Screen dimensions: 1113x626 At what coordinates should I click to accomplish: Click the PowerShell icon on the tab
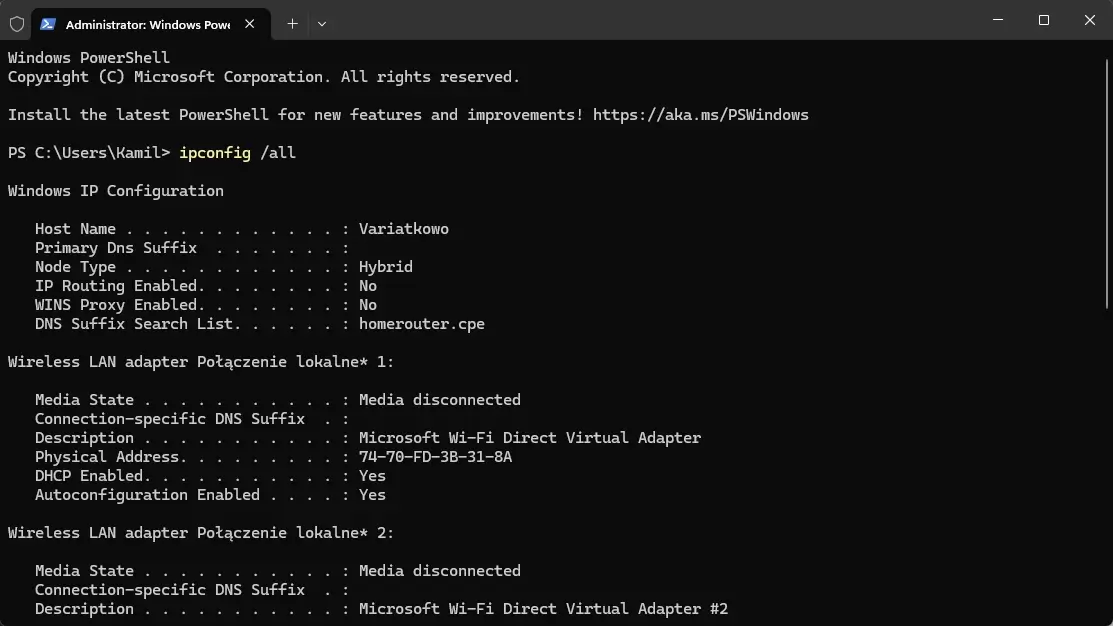click(x=48, y=24)
